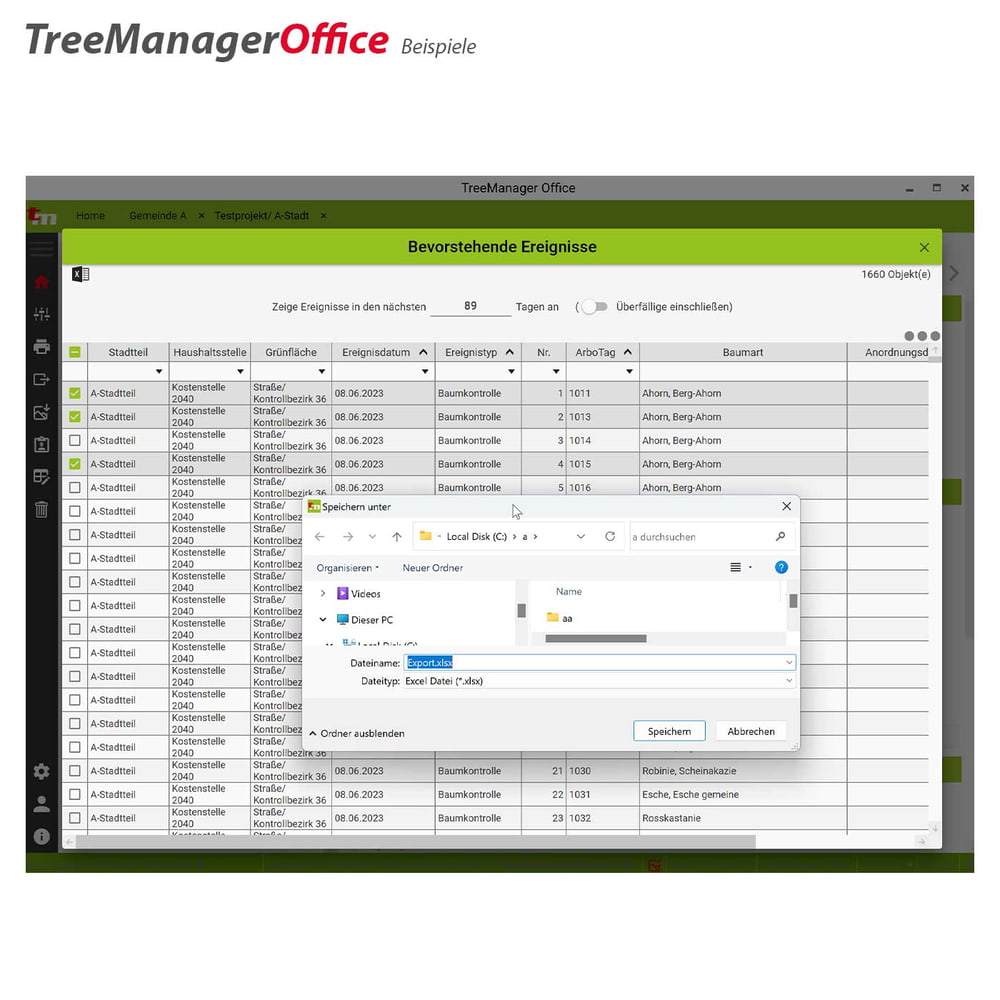Close the Bevorstehende Ereignisse panel
This screenshot has width=1000, height=1000.
[924, 247]
